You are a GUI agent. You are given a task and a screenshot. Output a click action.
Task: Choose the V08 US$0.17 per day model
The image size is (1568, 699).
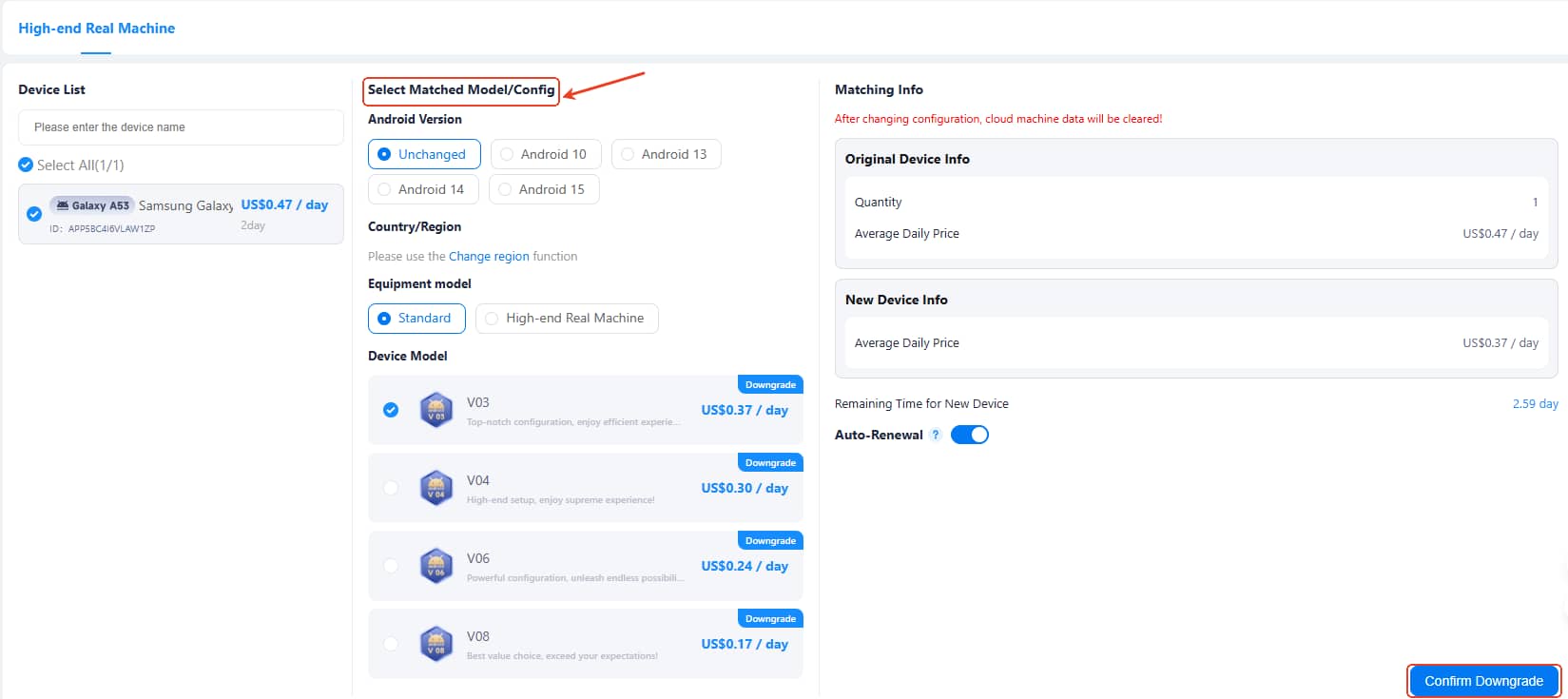click(391, 644)
